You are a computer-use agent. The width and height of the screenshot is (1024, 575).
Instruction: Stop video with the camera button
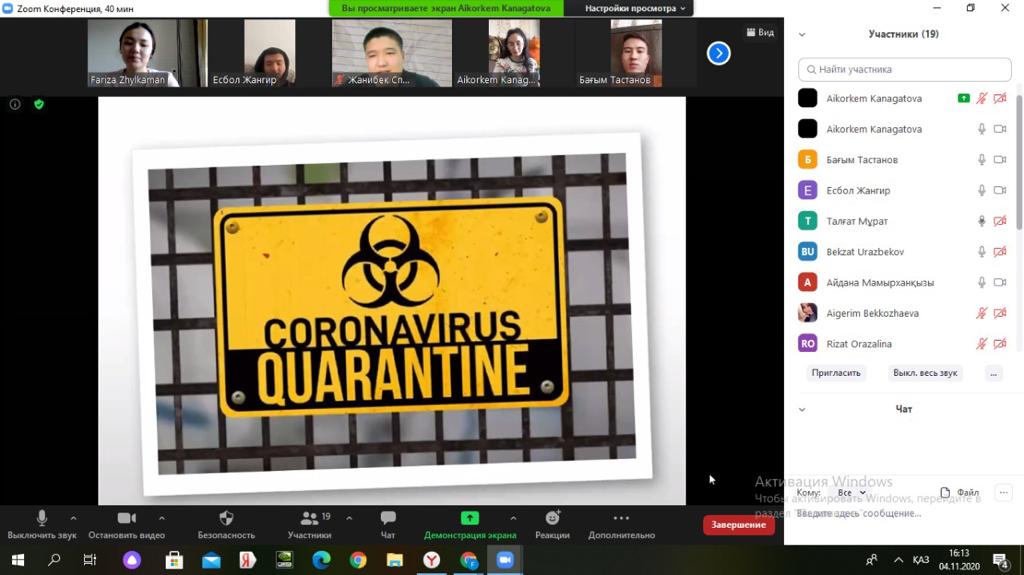[127, 525]
